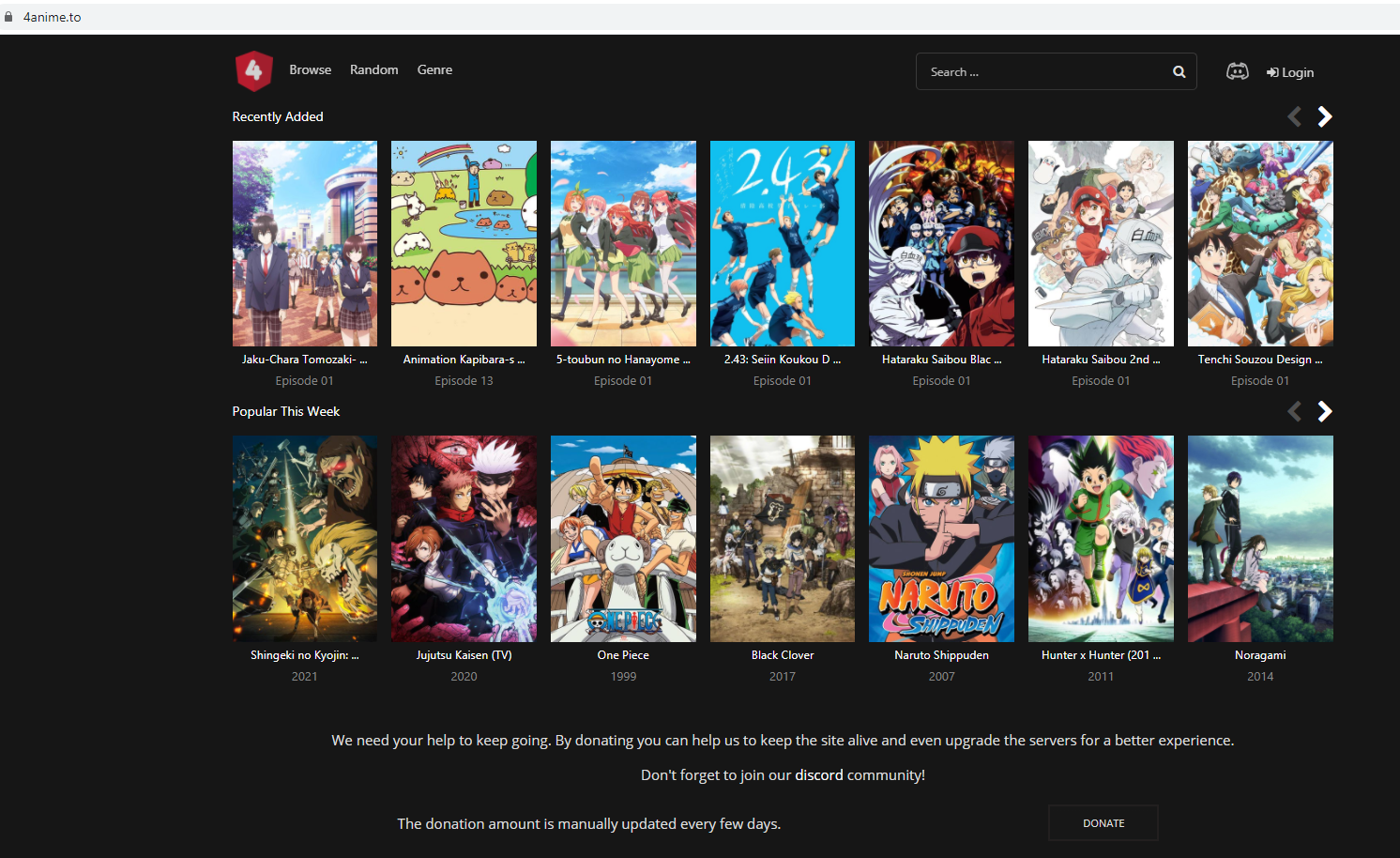Click the Login link
1400x858 pixels.
pyautogui.click(x=1290, y=72)
